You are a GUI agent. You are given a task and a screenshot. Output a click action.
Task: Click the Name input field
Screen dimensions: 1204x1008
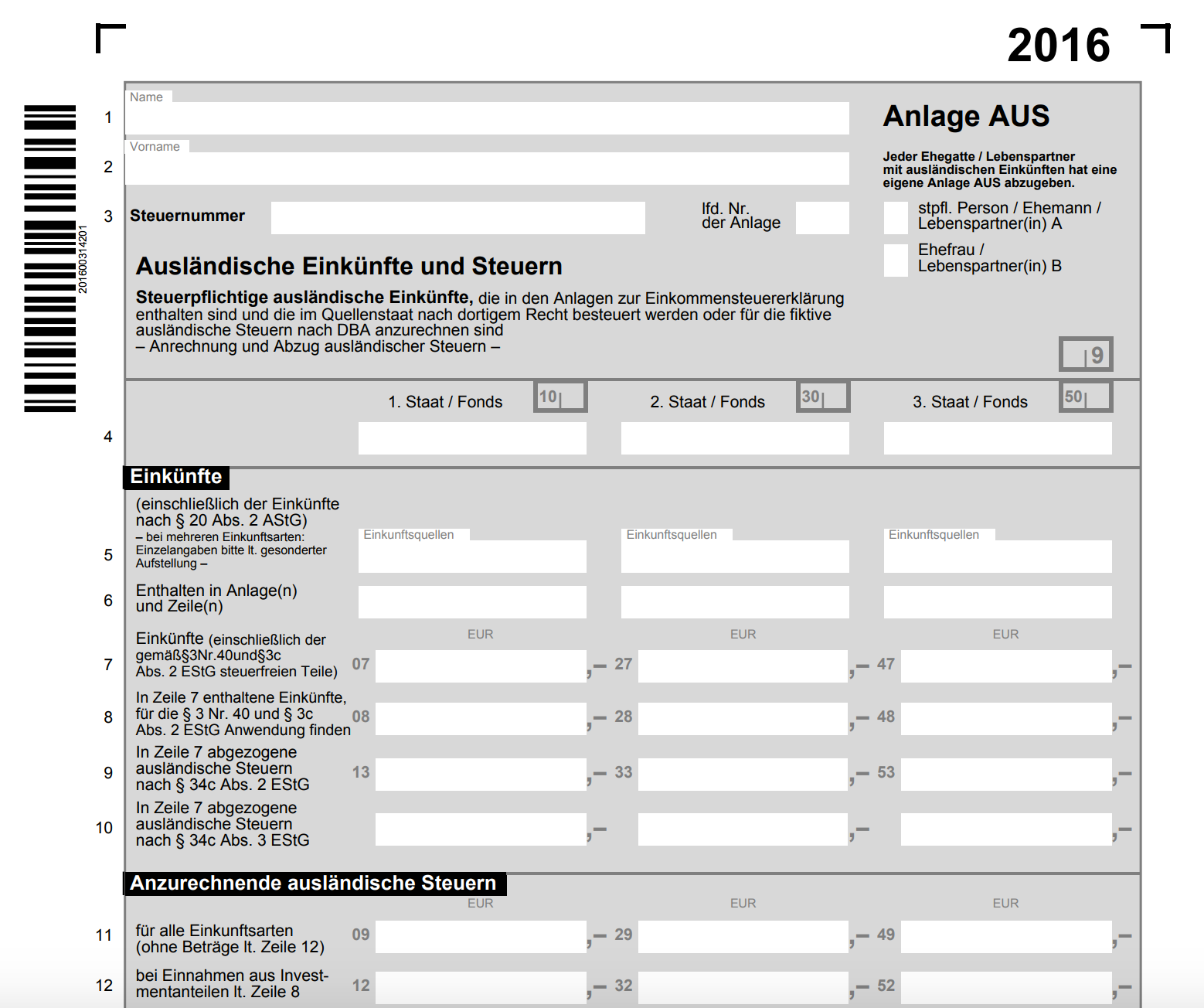pos(487,118)
